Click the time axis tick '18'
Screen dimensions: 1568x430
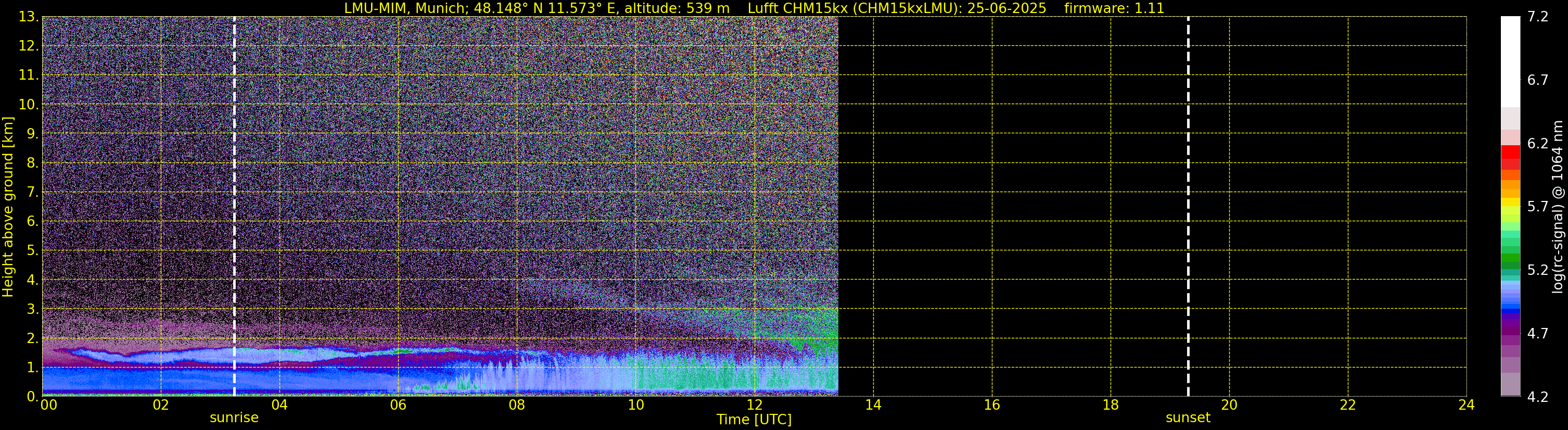(1110, 405)
